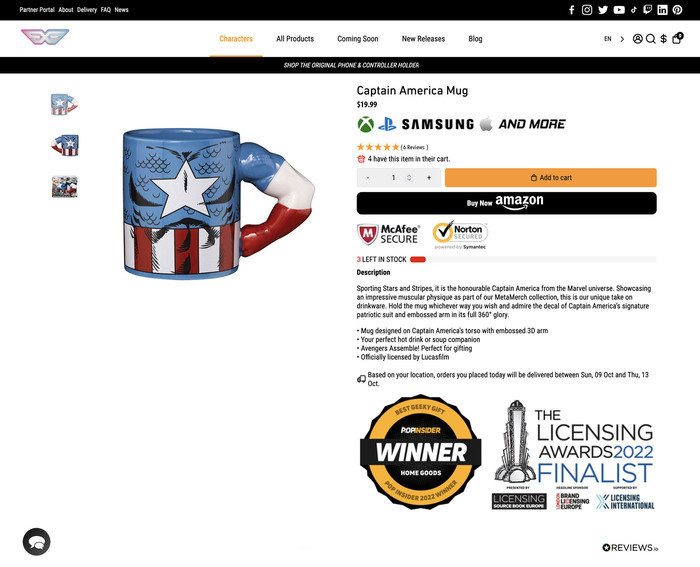Image resolution: width=700 pixels, height=567 pixels.
Task: Open the live chat bubble widget
Action: pyautogui.click(x=37, y=542)
